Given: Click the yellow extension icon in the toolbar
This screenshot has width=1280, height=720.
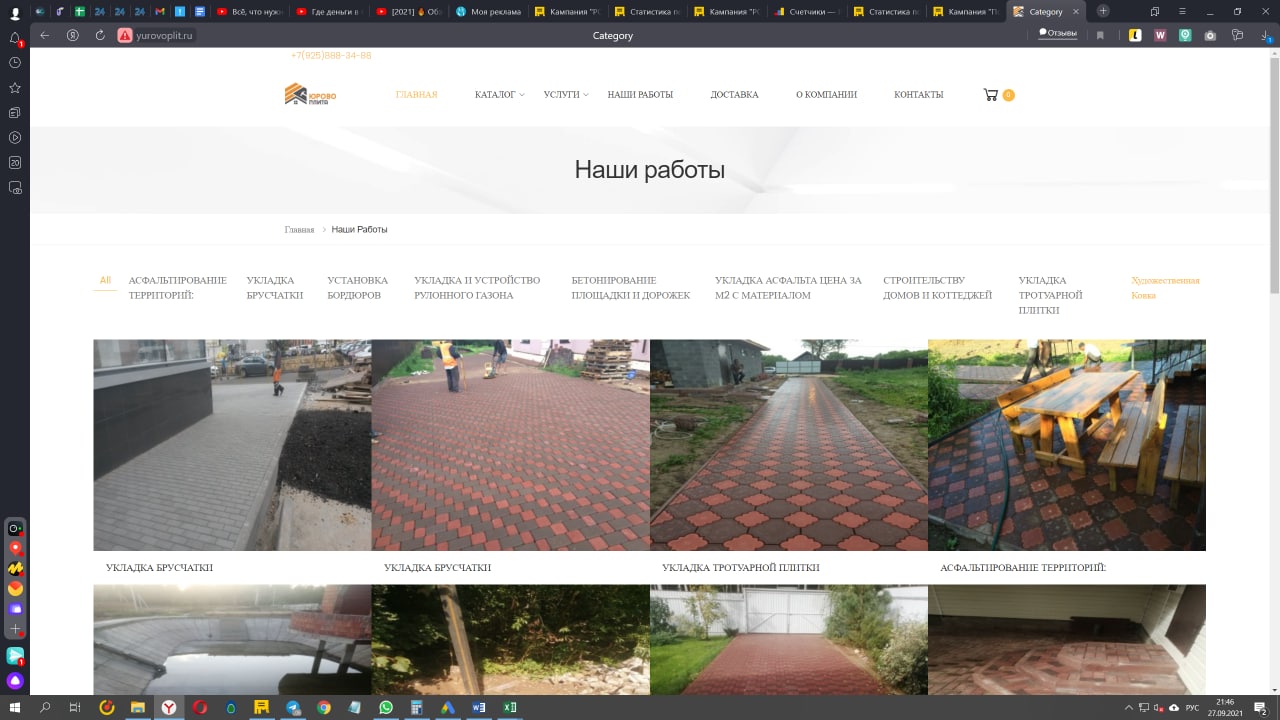Looking at the screenshot, I should click(1135, 35).
